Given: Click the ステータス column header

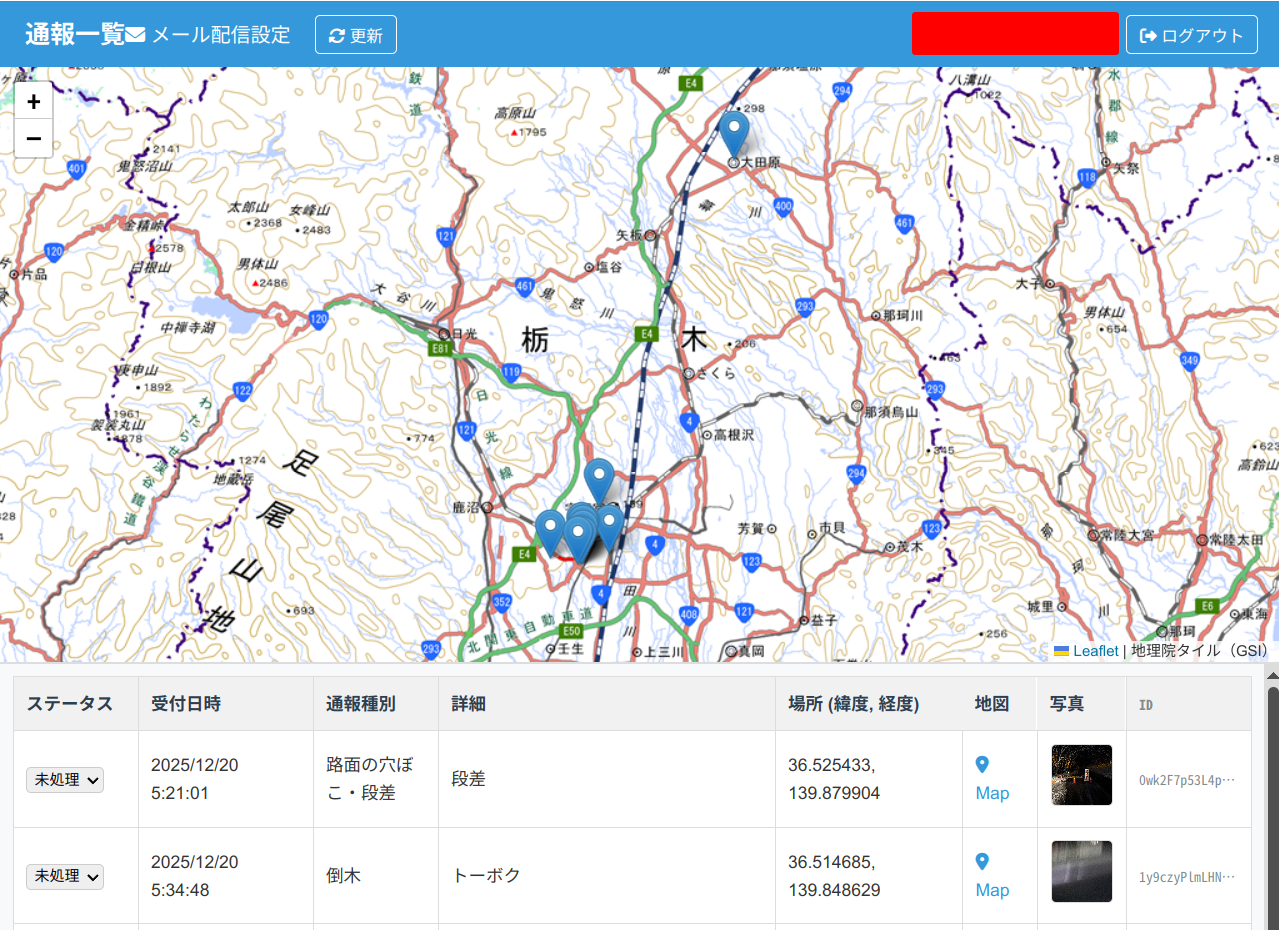Looking at the screenshot, I should pyautogui.click(x=76, y=704).
